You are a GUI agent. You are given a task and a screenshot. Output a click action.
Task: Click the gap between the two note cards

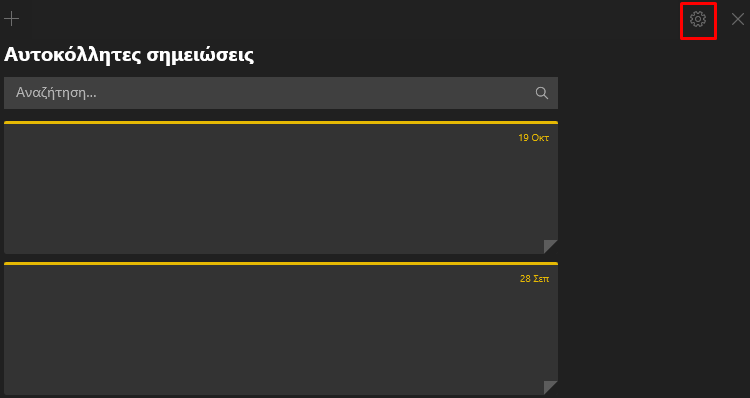(281, 258)
